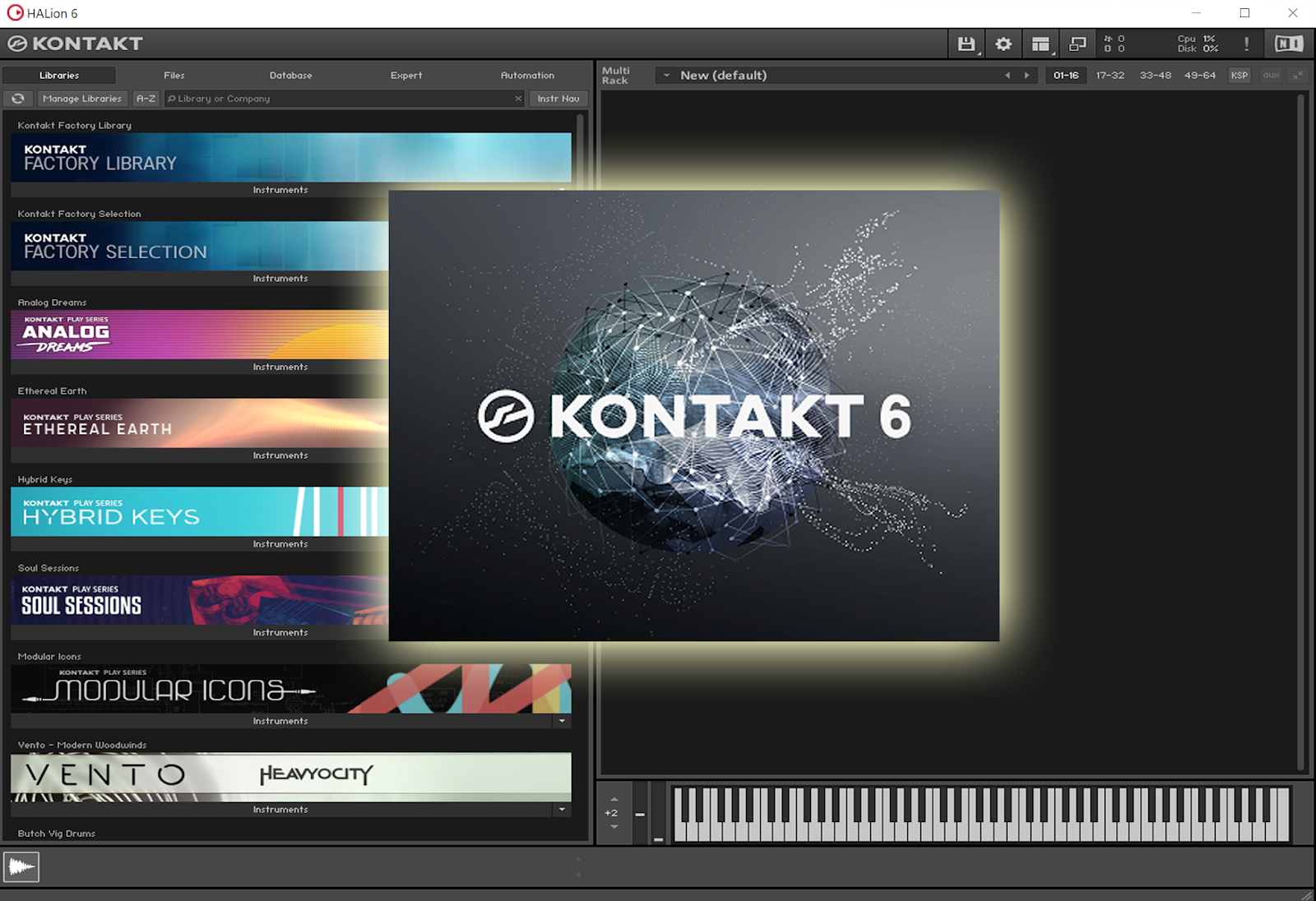Viewport: 1316px width, 901px height.
Task: Open Kontakt Factory Selection Instruments
Action: 280,279
